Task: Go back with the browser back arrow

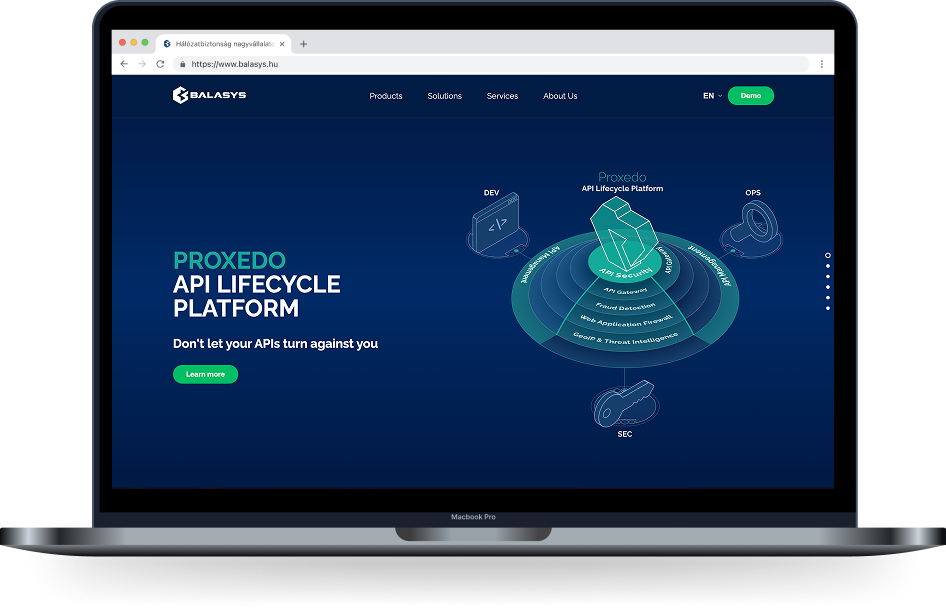Action: 124,63
